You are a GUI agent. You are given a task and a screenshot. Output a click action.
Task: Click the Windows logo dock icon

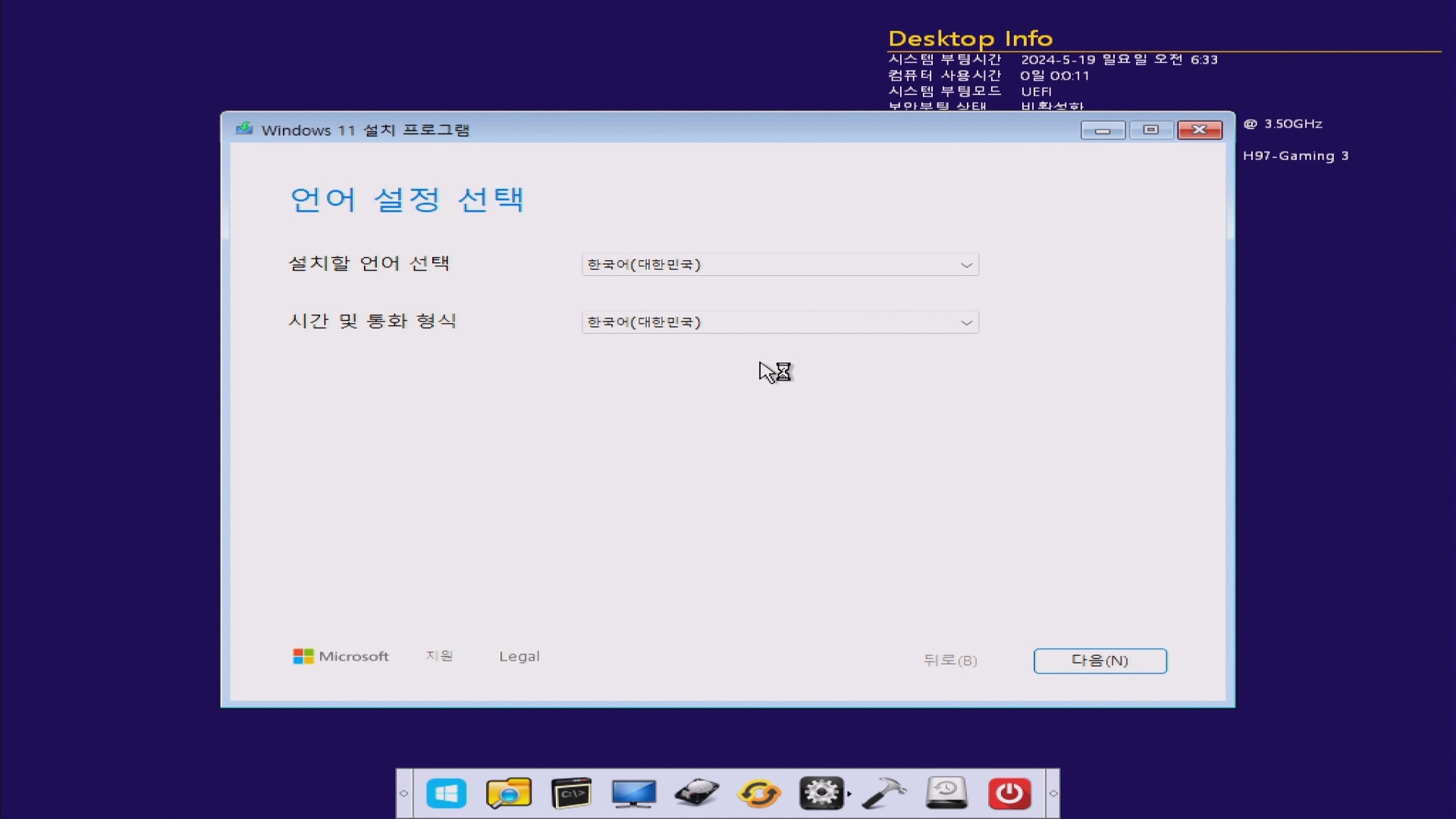pos(446,793)
